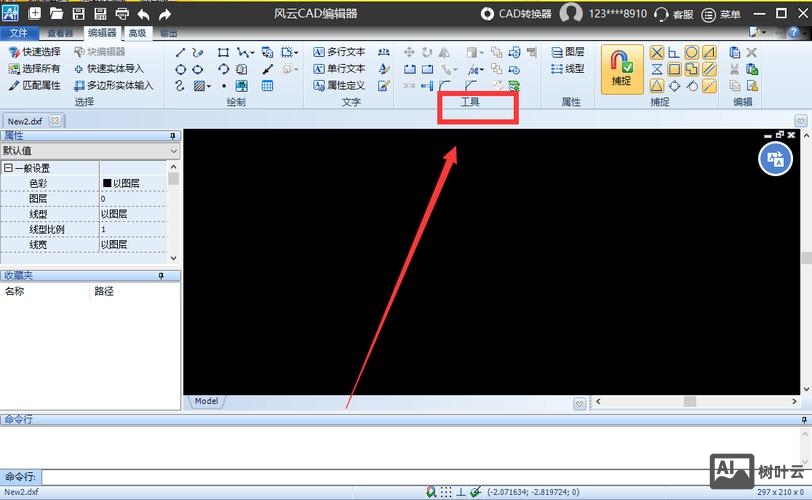Screen dimensions: 812x500
Task: Expand the chevron at right of file tabs
Action: [x=801, y=121]
